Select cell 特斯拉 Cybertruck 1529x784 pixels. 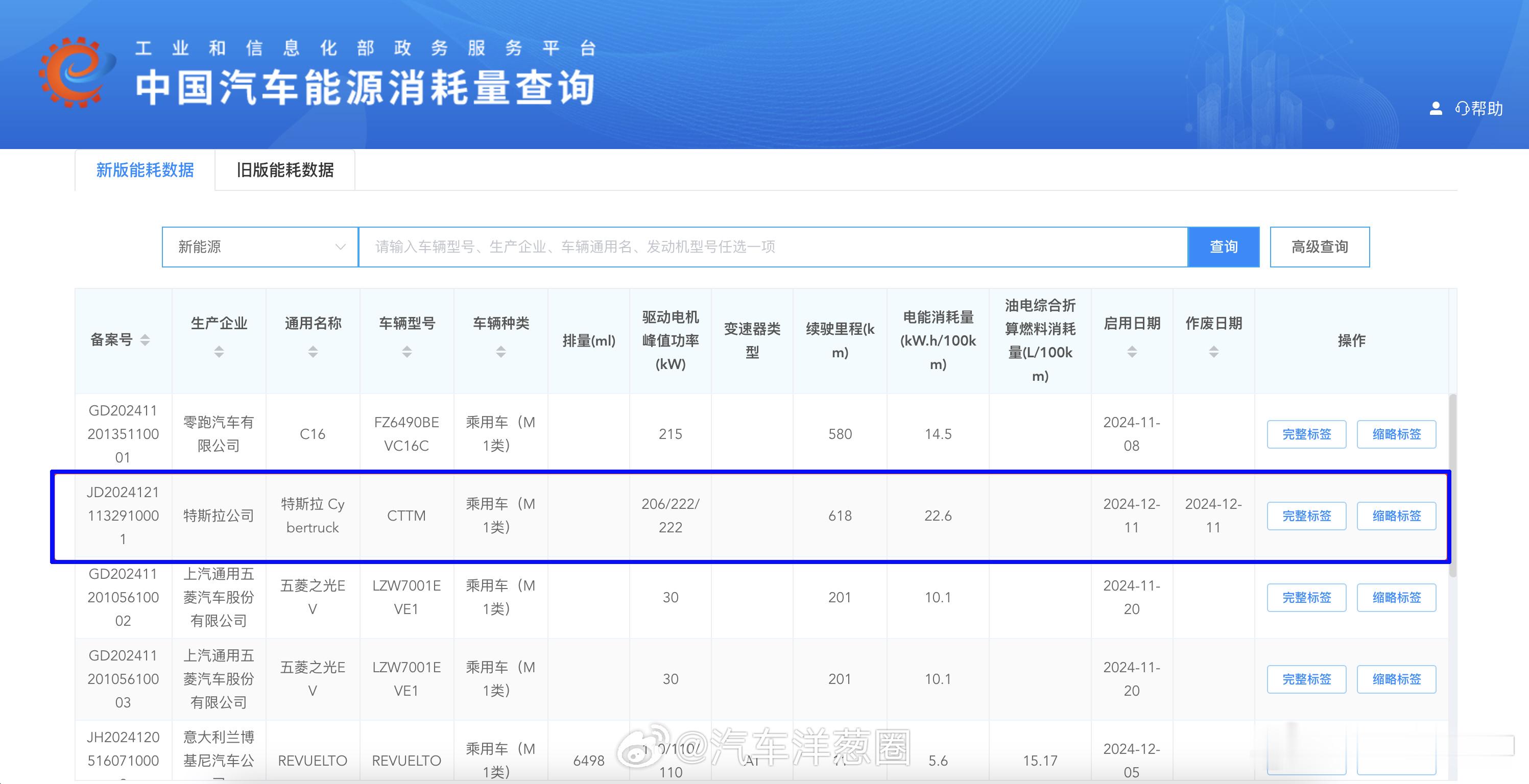coord(313,516)
